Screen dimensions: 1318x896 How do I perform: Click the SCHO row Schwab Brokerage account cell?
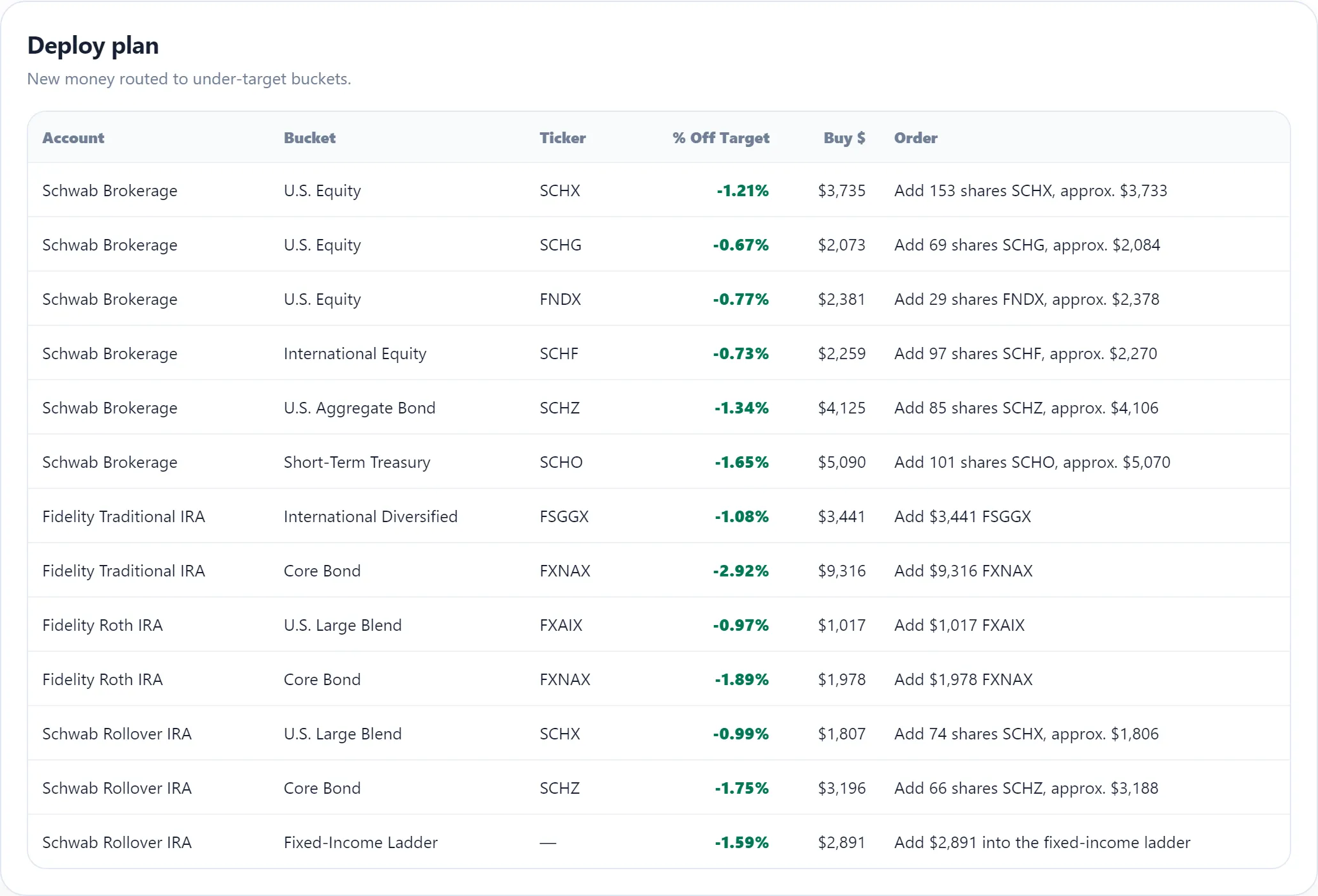(110, 463)
